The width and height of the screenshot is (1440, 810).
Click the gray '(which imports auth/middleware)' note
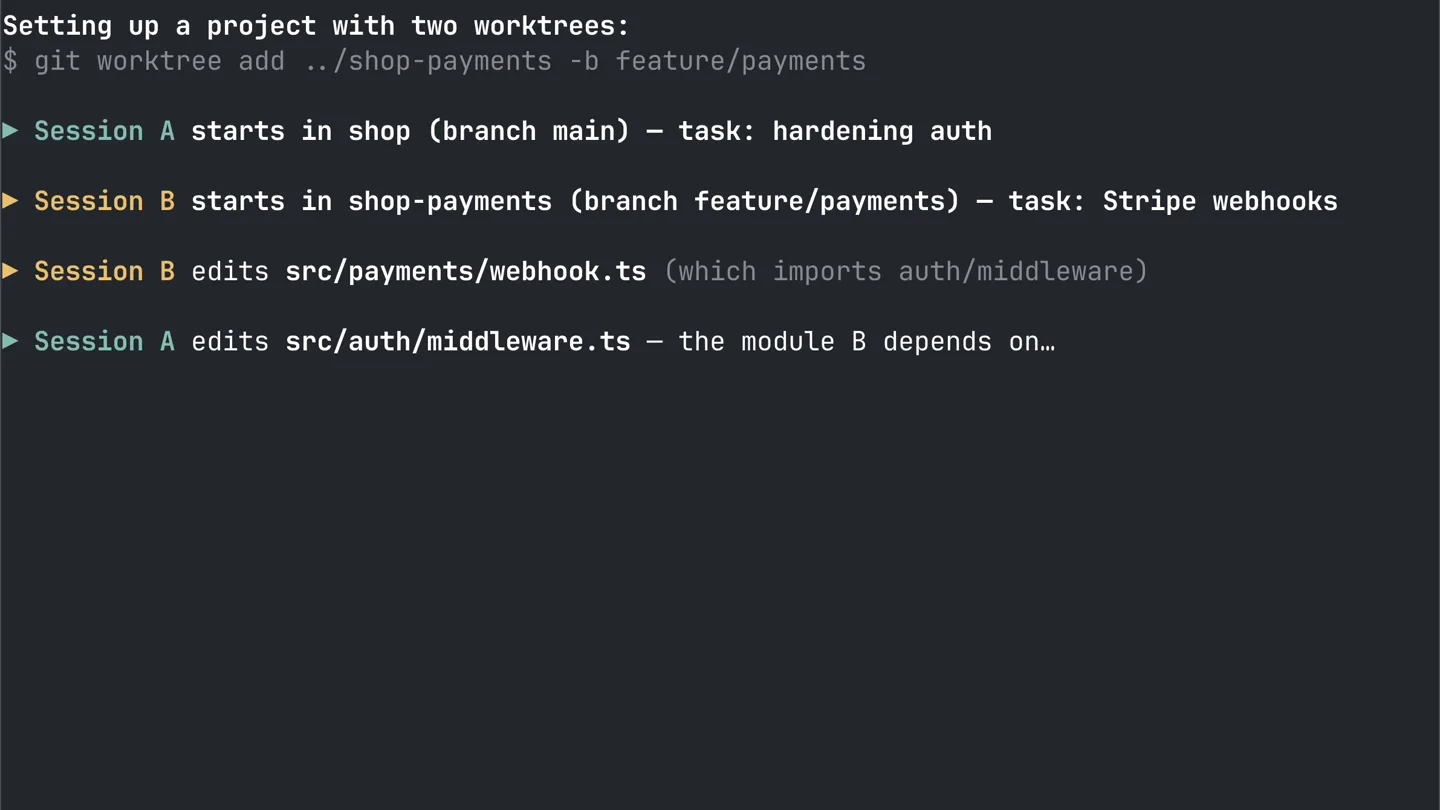[x=905, y=271]
